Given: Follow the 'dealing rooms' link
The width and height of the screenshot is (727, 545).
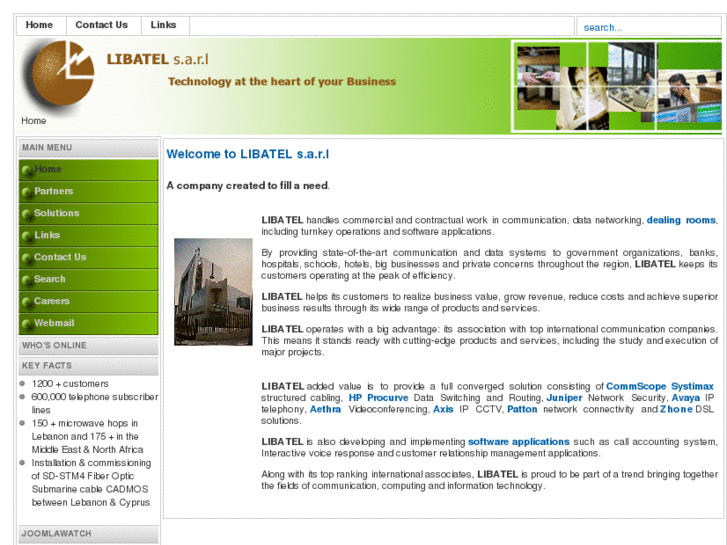Looking at the screenshot, I should tap(681, 220).
